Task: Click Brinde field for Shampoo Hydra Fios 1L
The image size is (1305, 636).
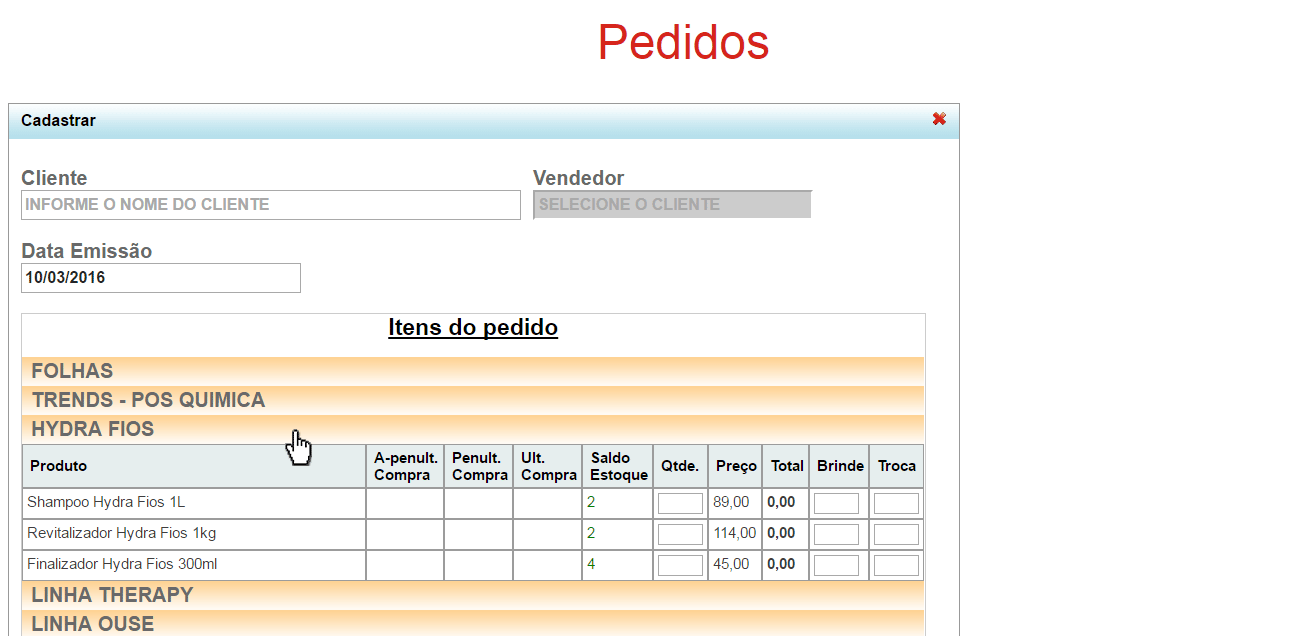Action: pos(836,503)
